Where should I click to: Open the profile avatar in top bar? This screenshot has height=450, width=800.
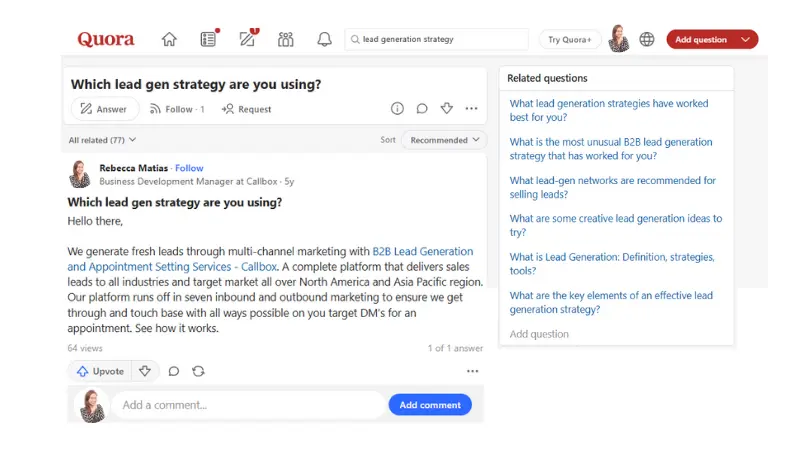(619, 39)
